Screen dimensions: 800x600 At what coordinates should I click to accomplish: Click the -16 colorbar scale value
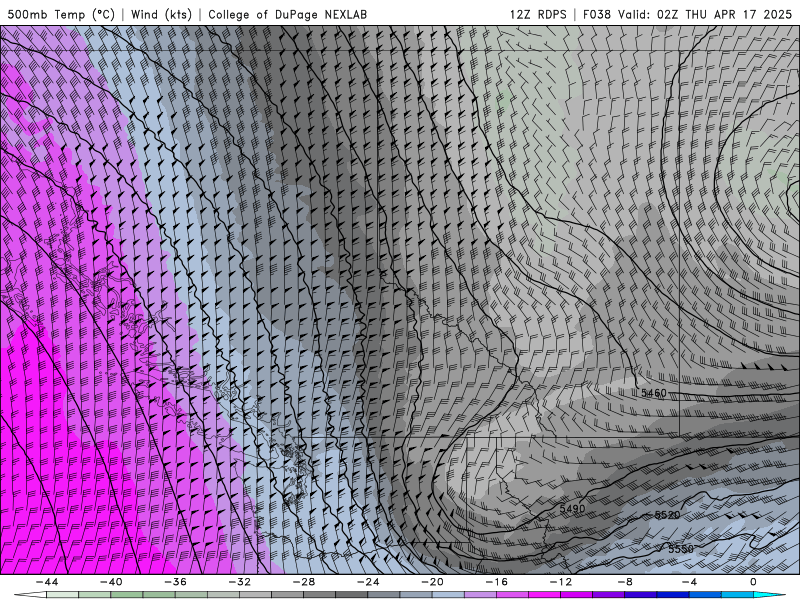[496, 582]
